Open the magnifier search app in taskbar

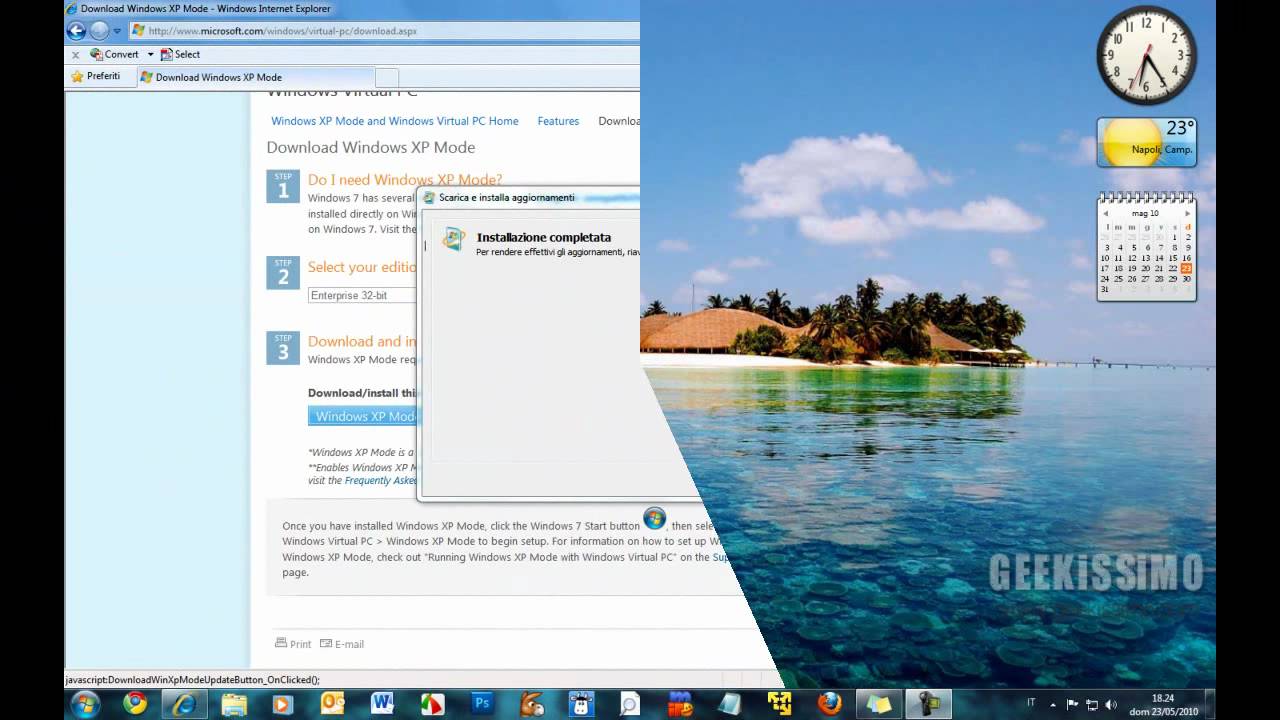tap(630, 704)
